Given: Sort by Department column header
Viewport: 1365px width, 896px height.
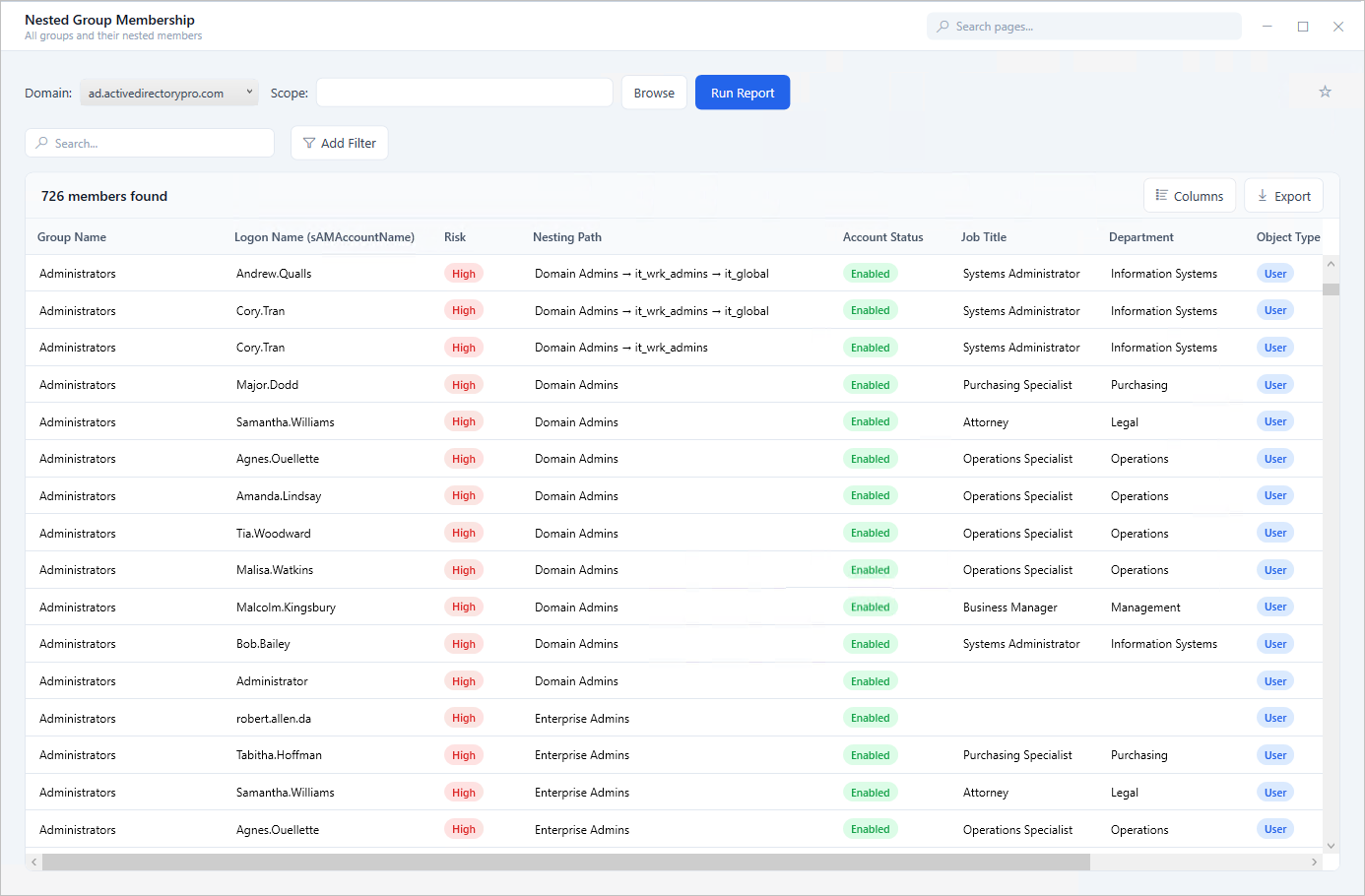Looking at the screenshot, I should click(1141, 237).
